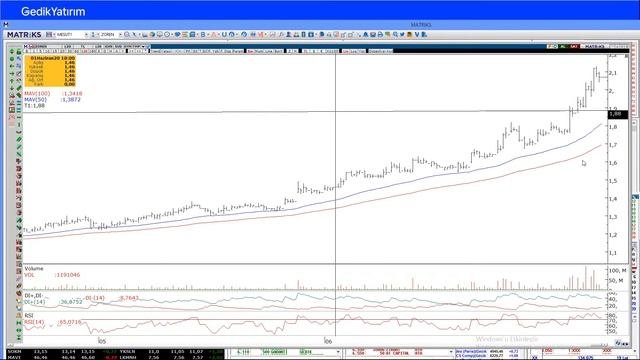Select the arc drawing tool in sidebar

tap(19, 132)
